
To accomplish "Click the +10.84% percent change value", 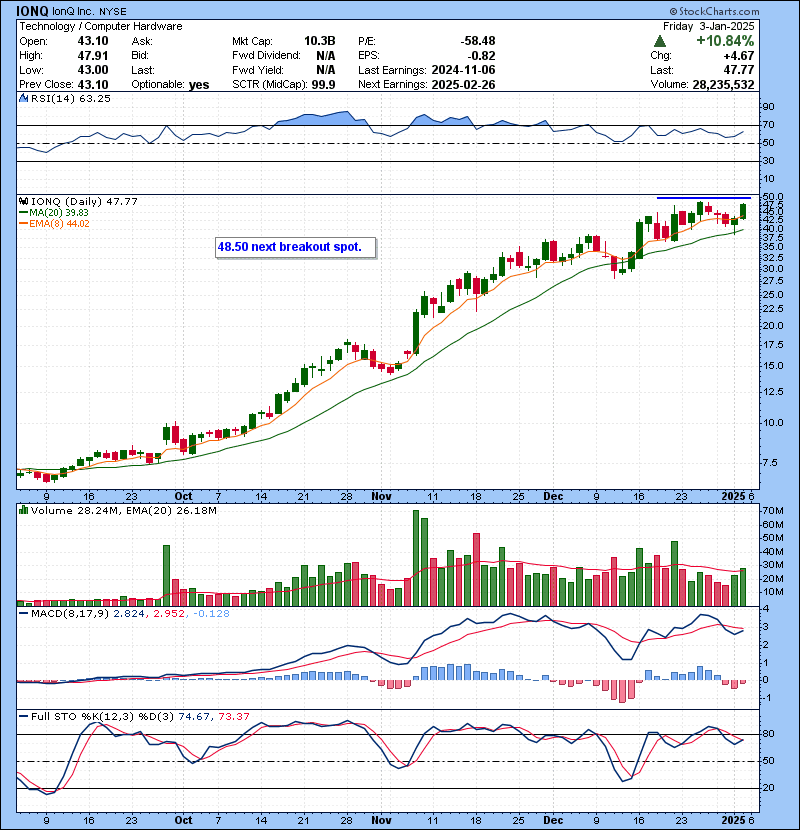I will click(725, 41).
